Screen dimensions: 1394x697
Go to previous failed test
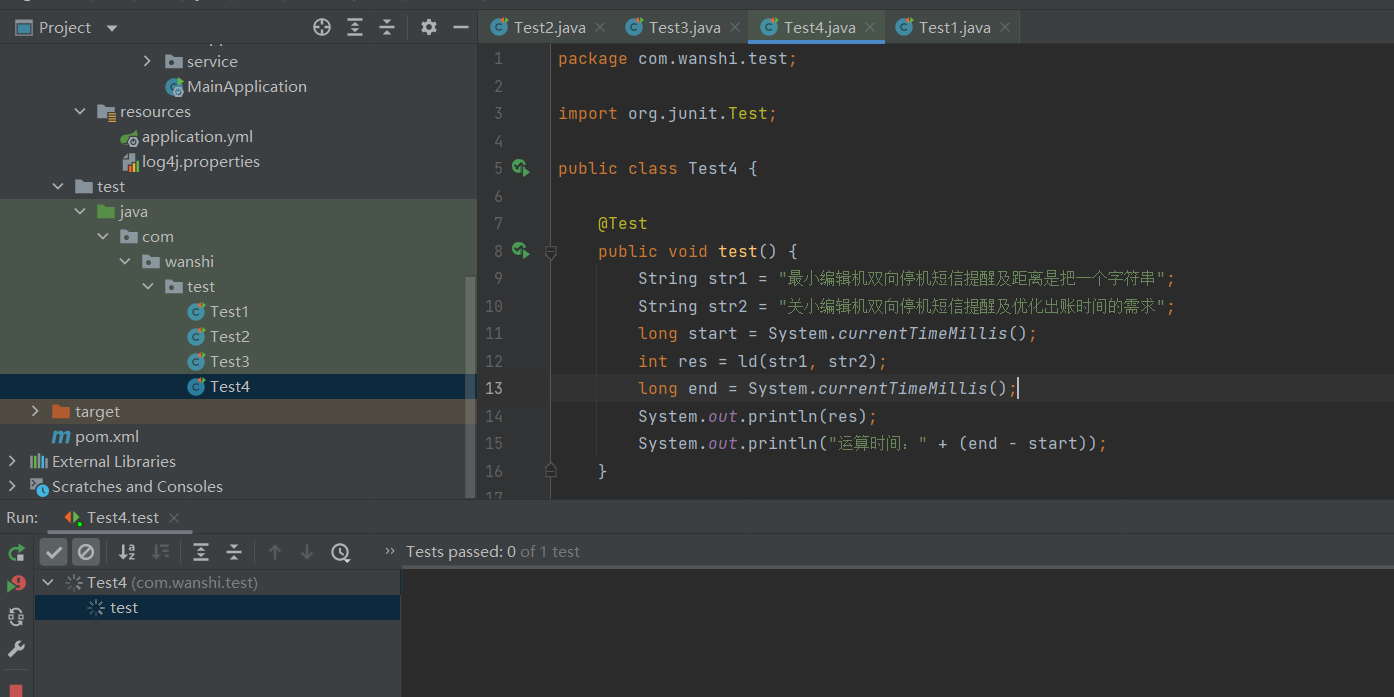(275, 552)
